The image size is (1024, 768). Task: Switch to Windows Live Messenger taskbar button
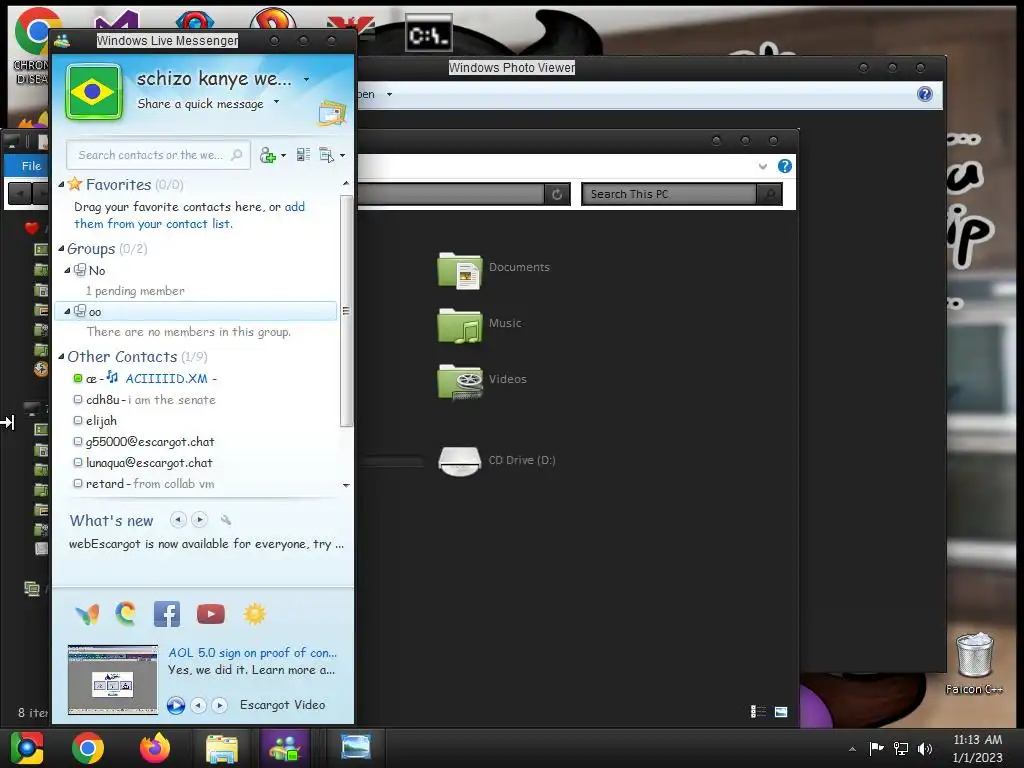click(285, 748)
